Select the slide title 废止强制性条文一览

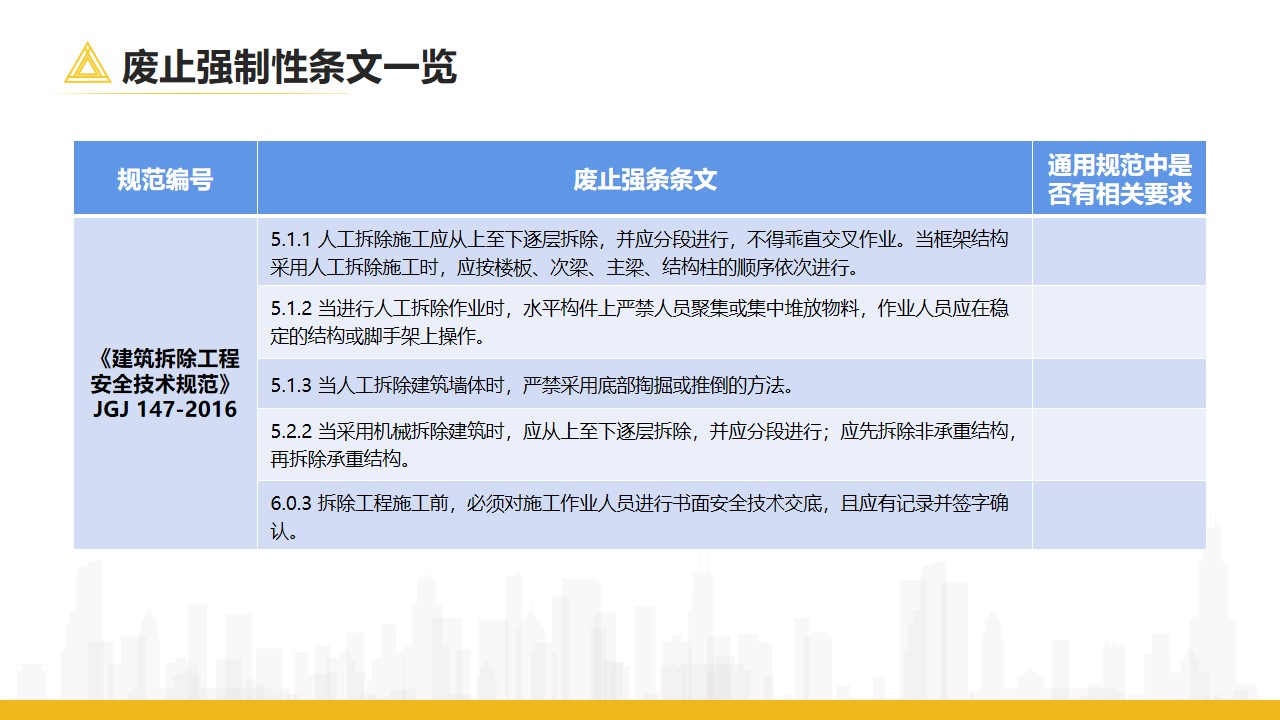point(289,66)
